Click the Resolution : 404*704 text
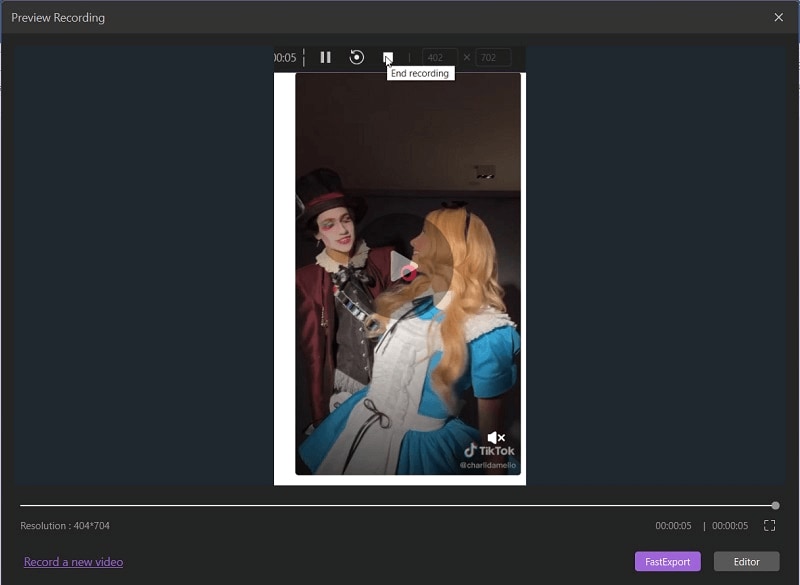 pyautogui.click(x=65, y=525)
